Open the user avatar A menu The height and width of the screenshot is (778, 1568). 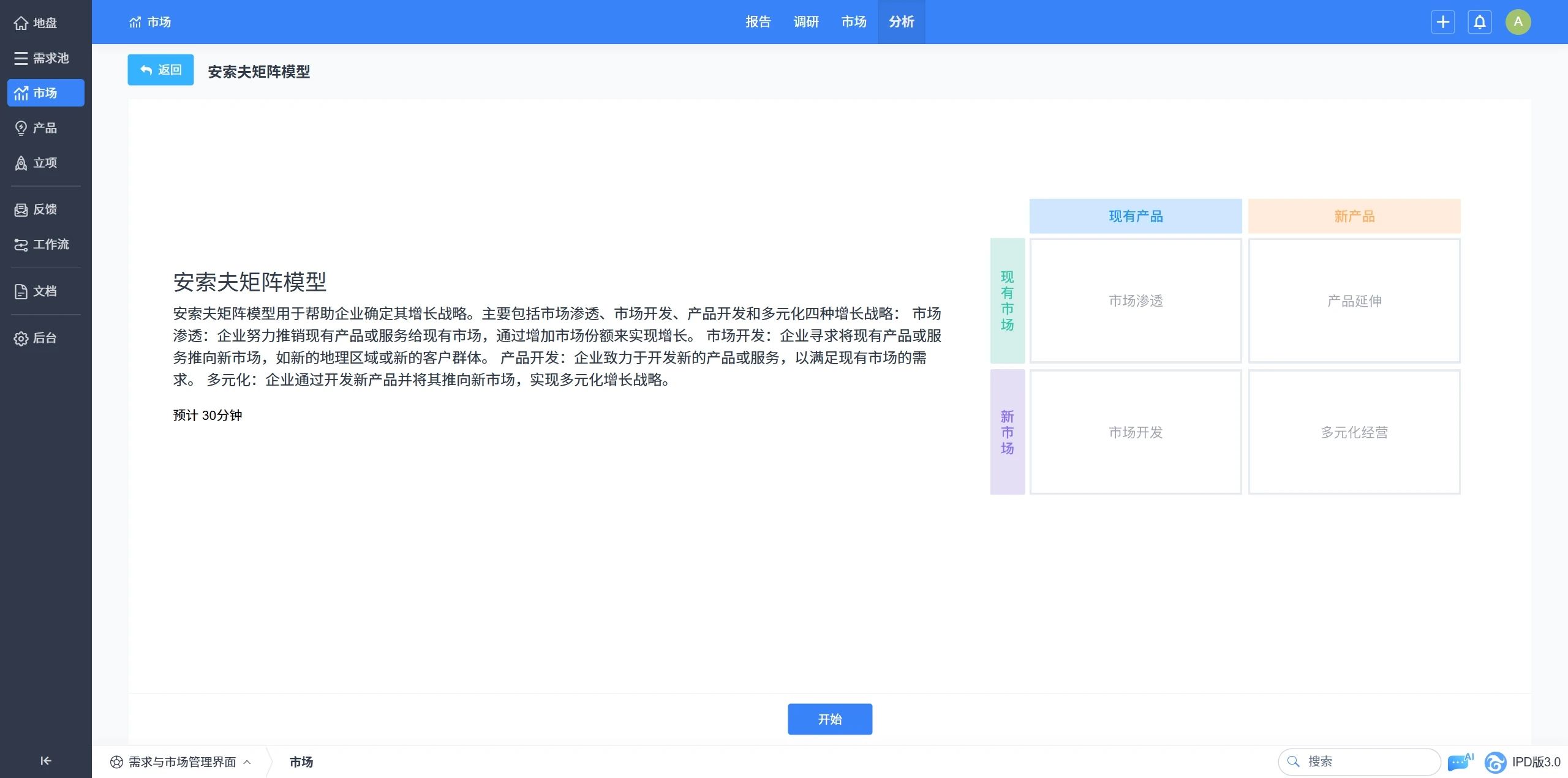click(x=1518, y=22)
